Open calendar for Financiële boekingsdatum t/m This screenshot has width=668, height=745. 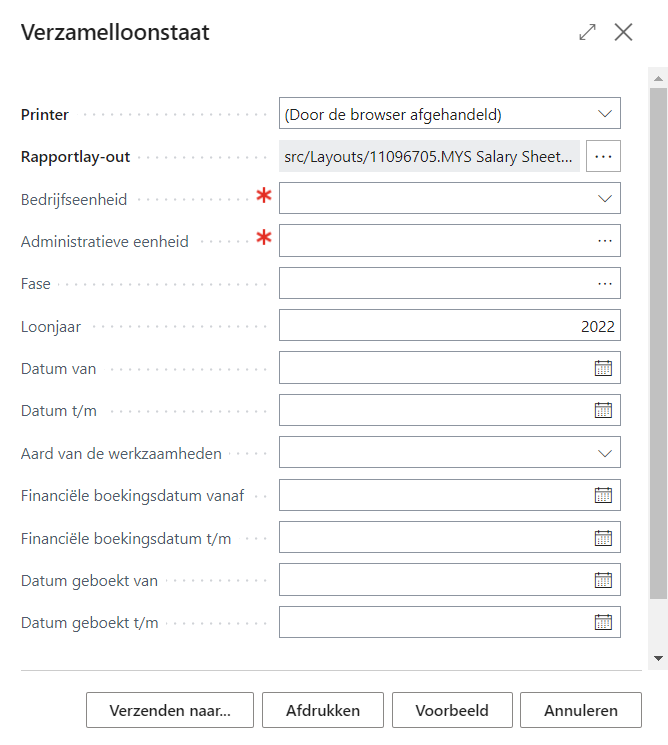[603, 538]
